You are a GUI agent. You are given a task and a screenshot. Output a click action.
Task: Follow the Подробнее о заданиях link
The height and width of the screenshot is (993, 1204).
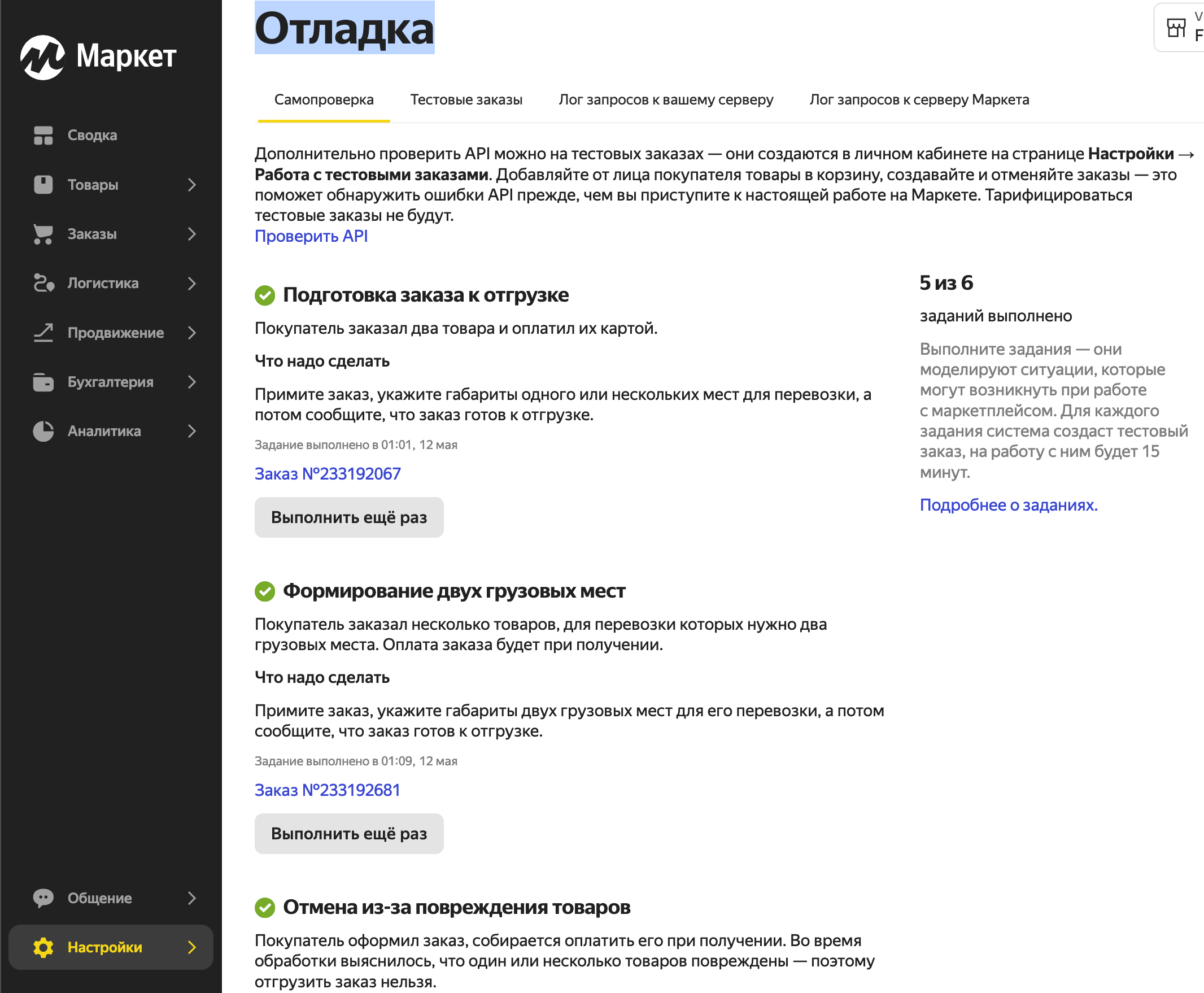coord(1009,505)
